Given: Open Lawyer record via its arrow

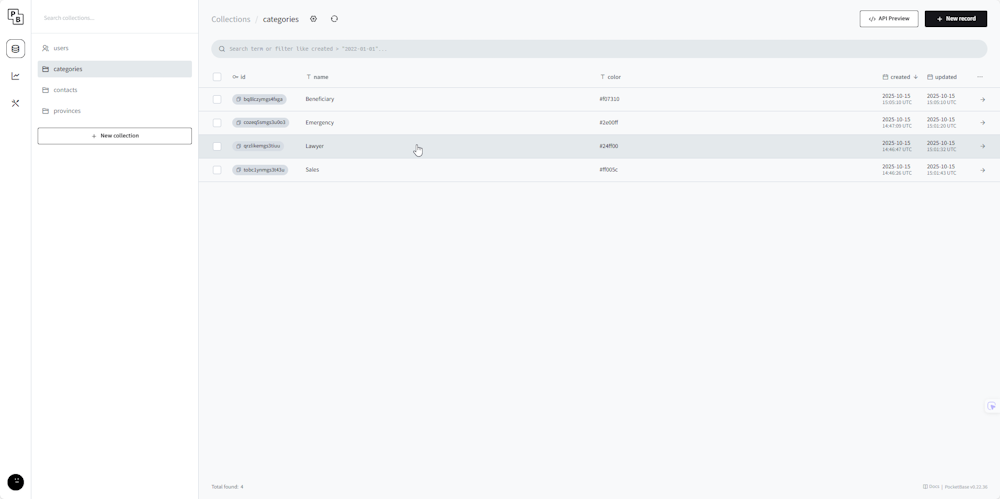Looking at the screenshot, I should (x=982, y=146).
